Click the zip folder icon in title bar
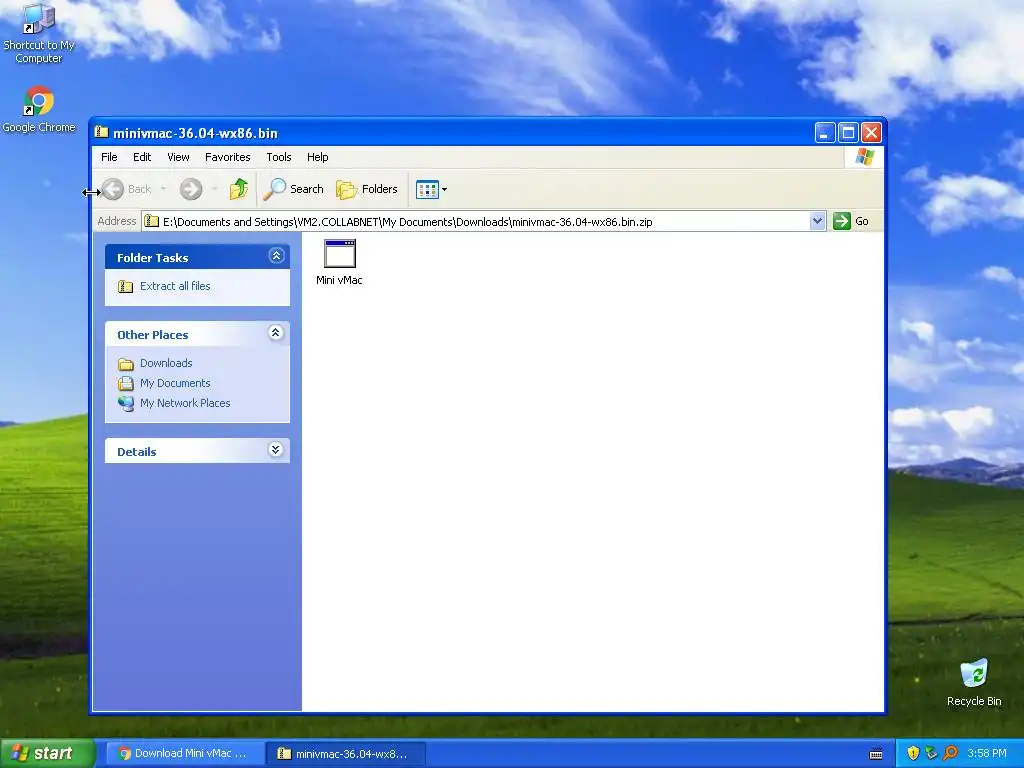This screenshot has height=768, width=1024. click(101, 132)
